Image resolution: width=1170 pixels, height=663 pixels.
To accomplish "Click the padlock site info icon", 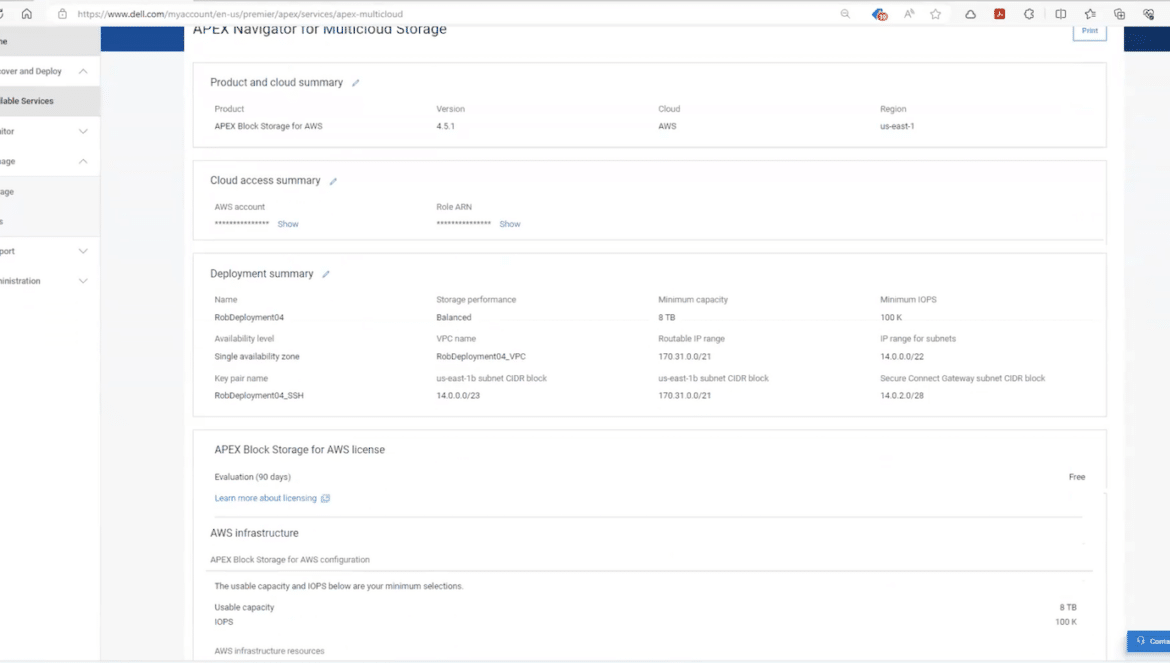I will pyautogui.click(x=63, y=13).
